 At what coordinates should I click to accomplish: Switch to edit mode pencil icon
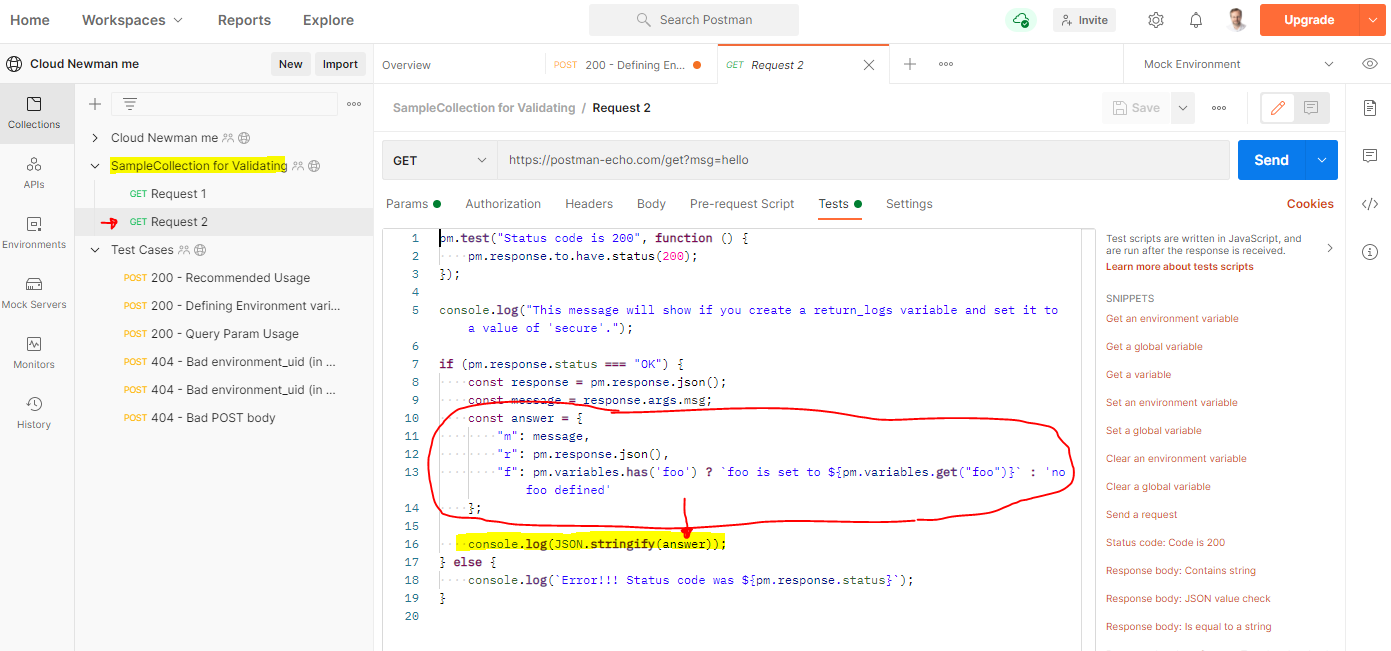click(1277, 108)
